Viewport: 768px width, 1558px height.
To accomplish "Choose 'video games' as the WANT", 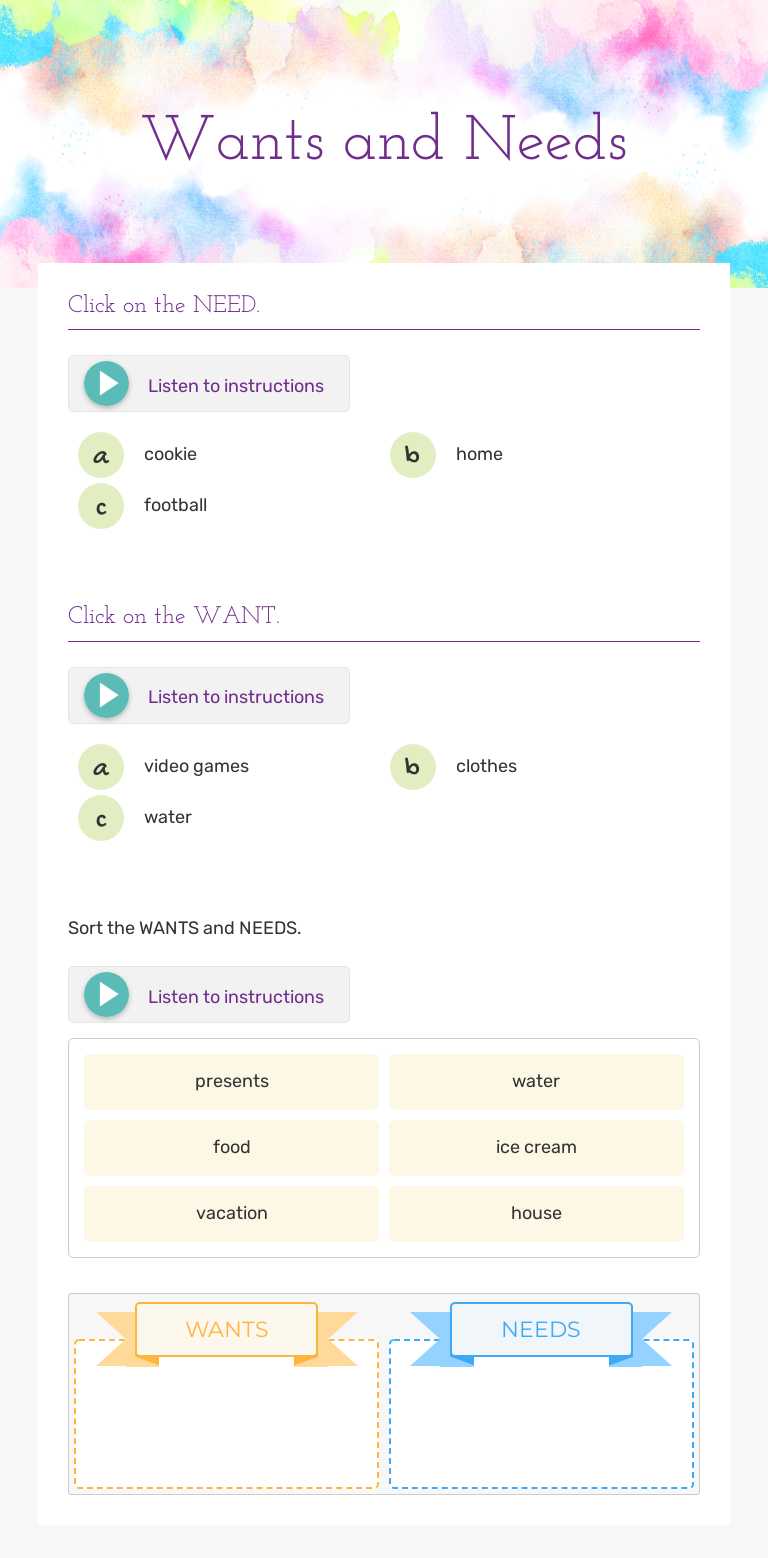I will tap(196, 766).
